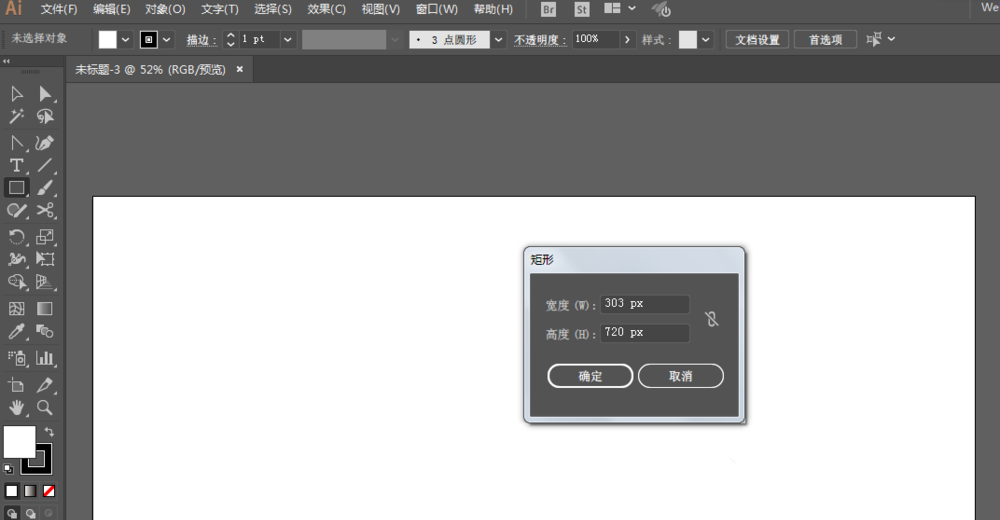This screenshot has width=1000, height=520.
Task: Open stroke weight dropdown
Action: 288,40
